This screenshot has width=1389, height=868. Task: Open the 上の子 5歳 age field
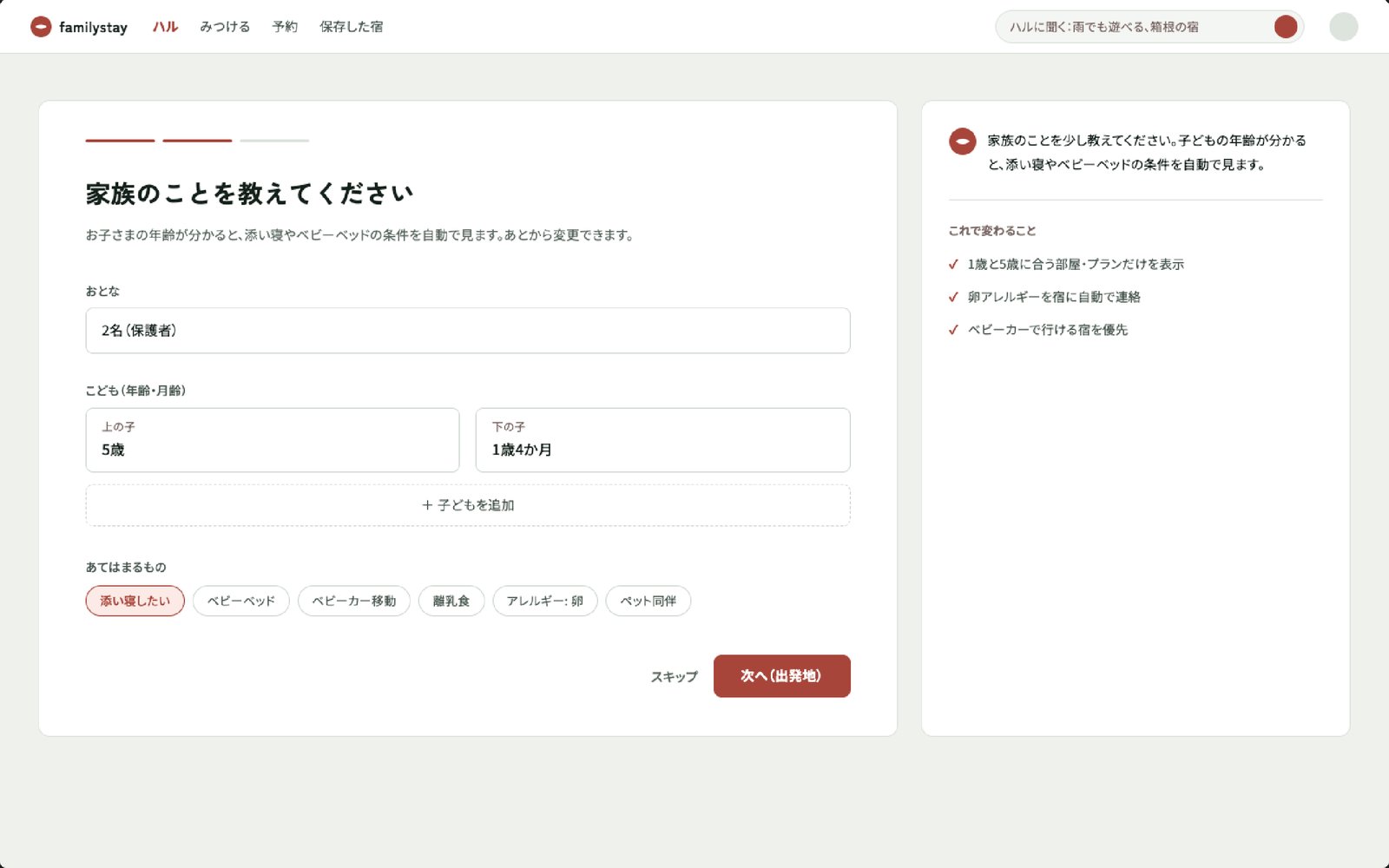[273, 440]
